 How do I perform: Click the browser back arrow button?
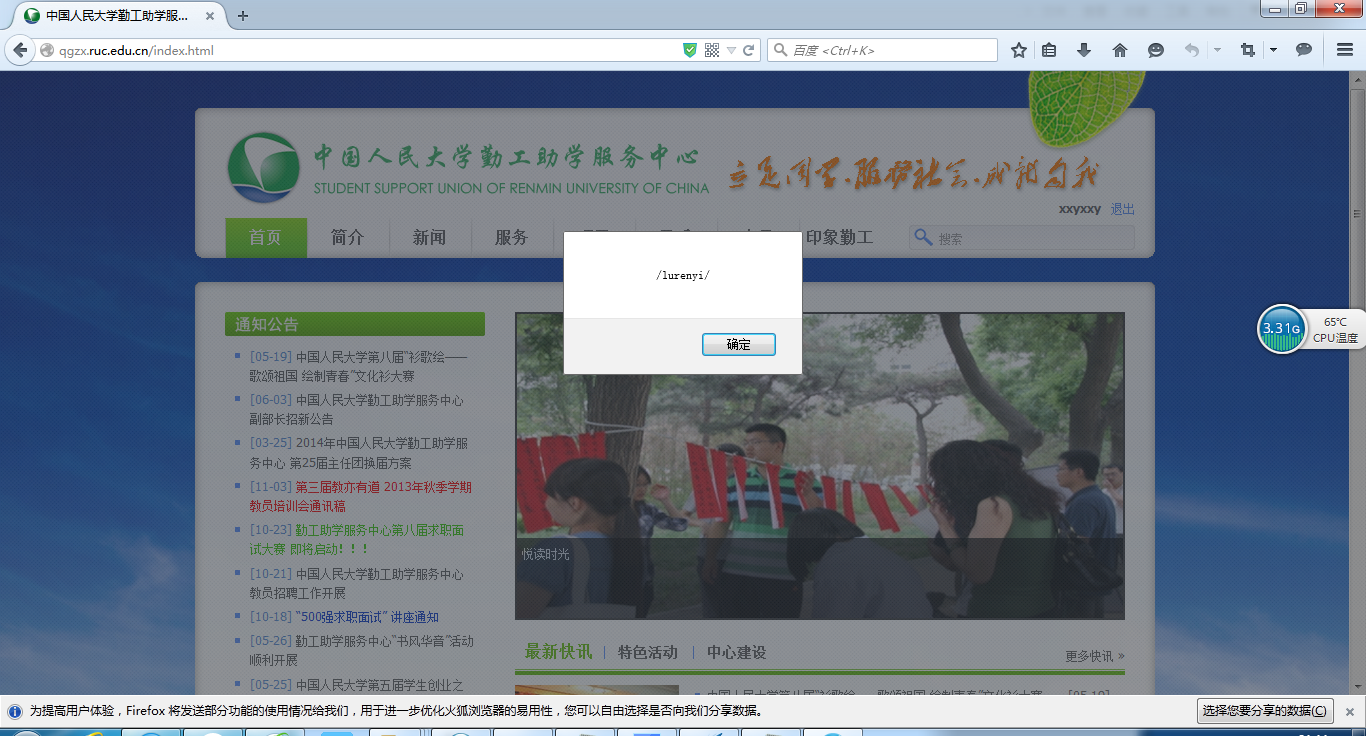click(x=20, y=50)
